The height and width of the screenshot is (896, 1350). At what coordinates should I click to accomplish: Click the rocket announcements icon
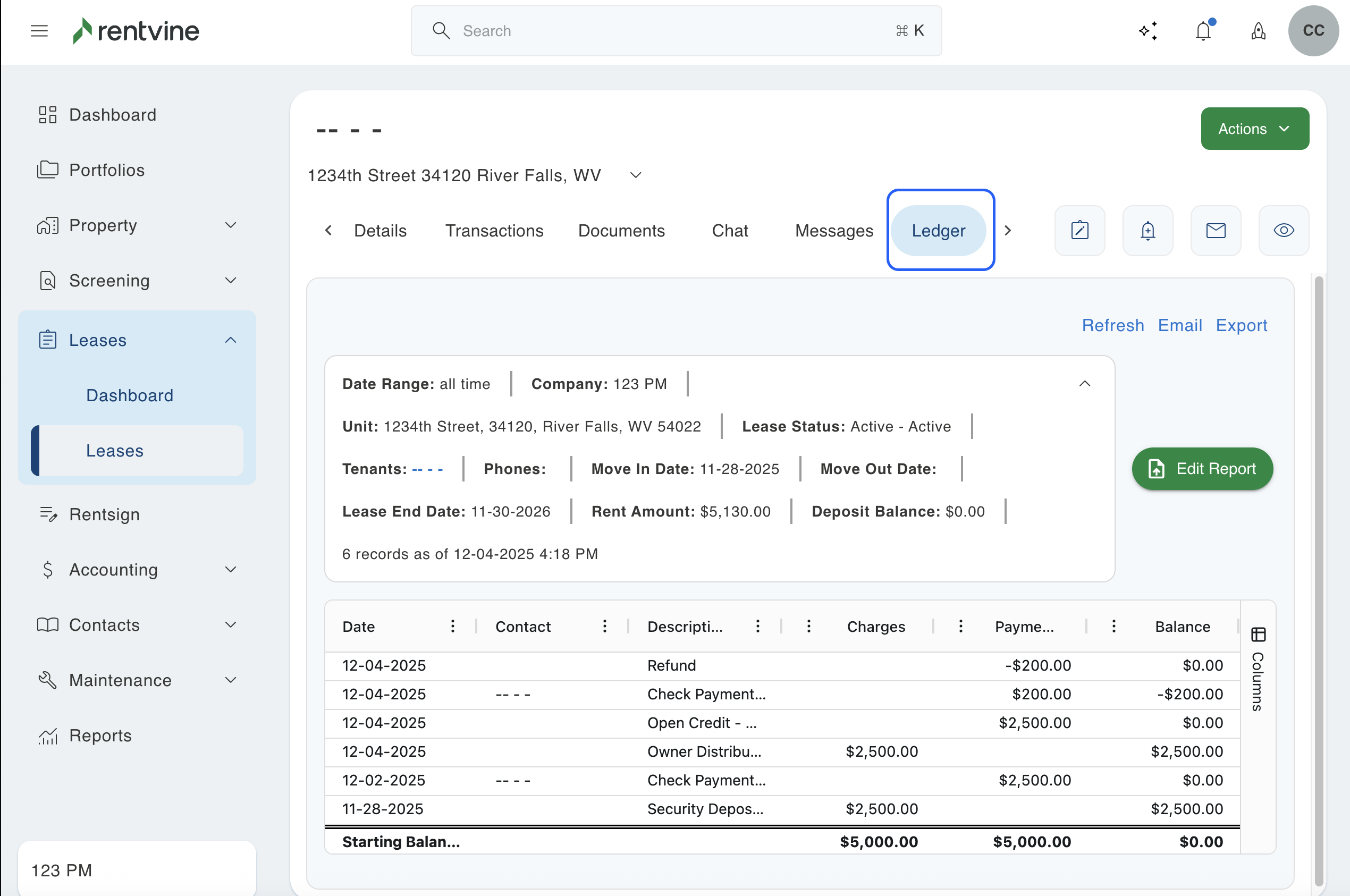tap(1258, 31)
